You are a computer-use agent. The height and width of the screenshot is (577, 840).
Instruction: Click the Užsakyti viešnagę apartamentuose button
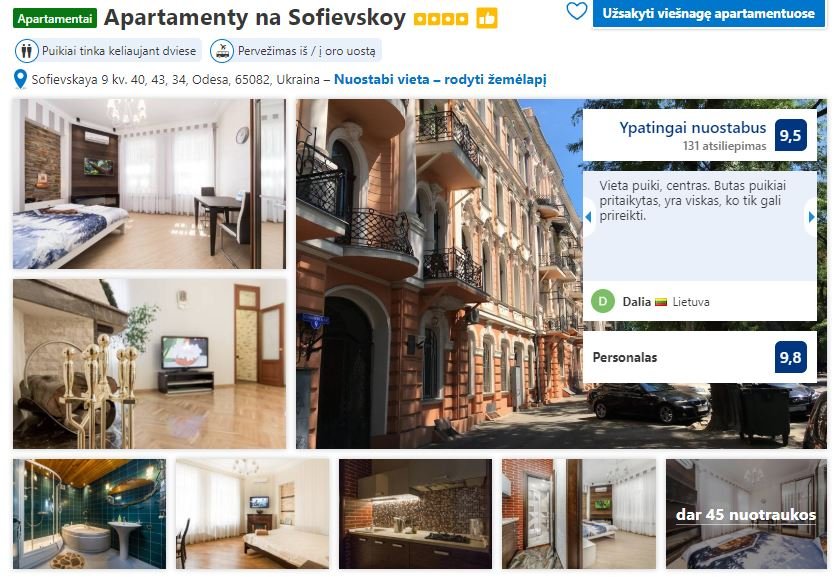click(708, 13)
